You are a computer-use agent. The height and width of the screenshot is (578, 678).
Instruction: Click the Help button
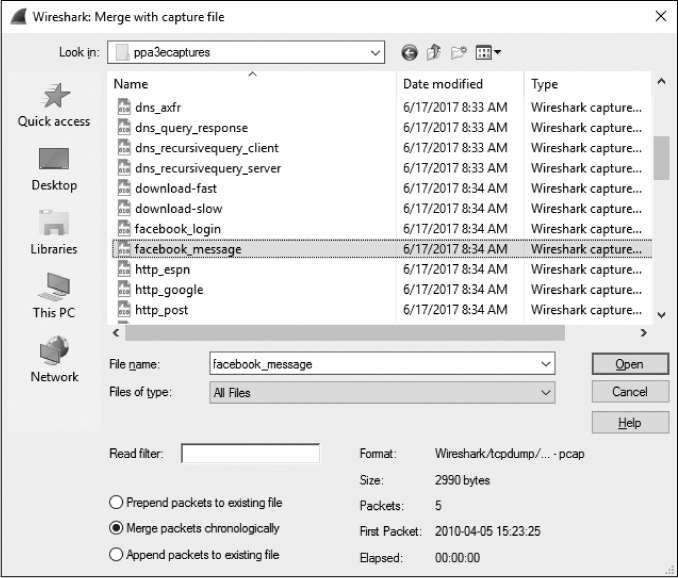630,422
